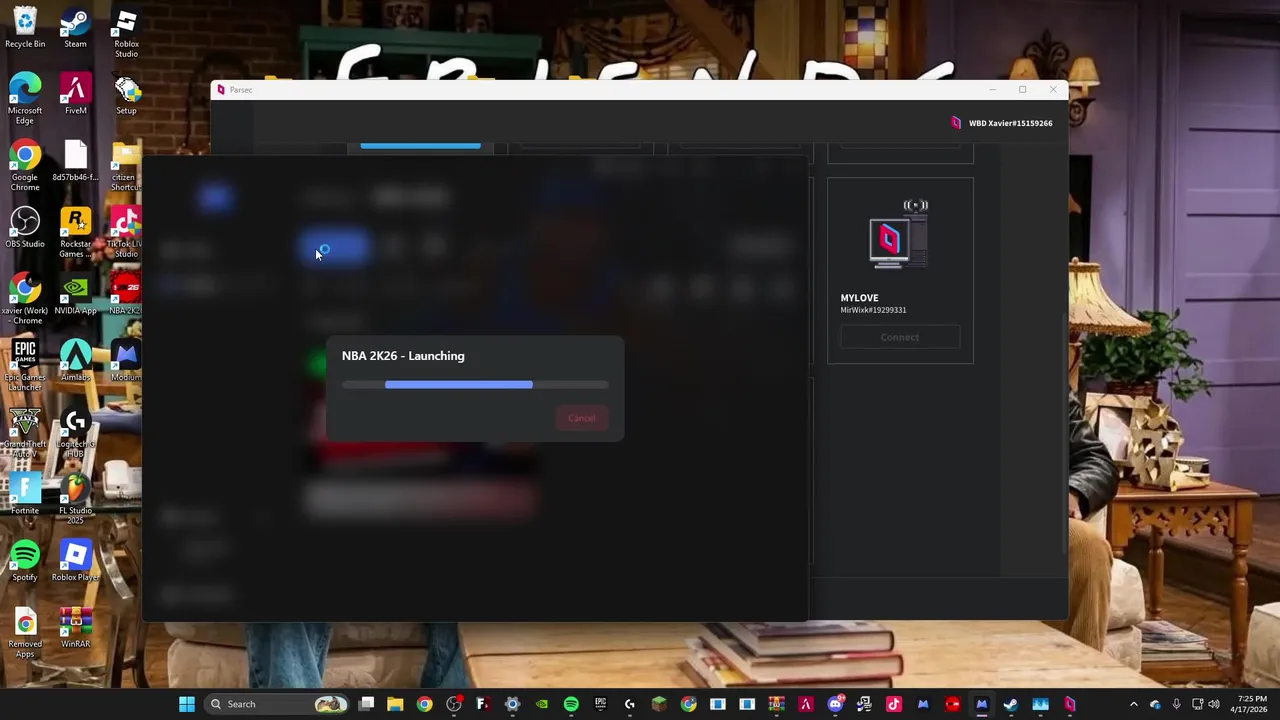The height and width of the screenshot is (720, 1280).
Task: Select the Epic Games Launcher desktop icon
Action: coord(25,366)
